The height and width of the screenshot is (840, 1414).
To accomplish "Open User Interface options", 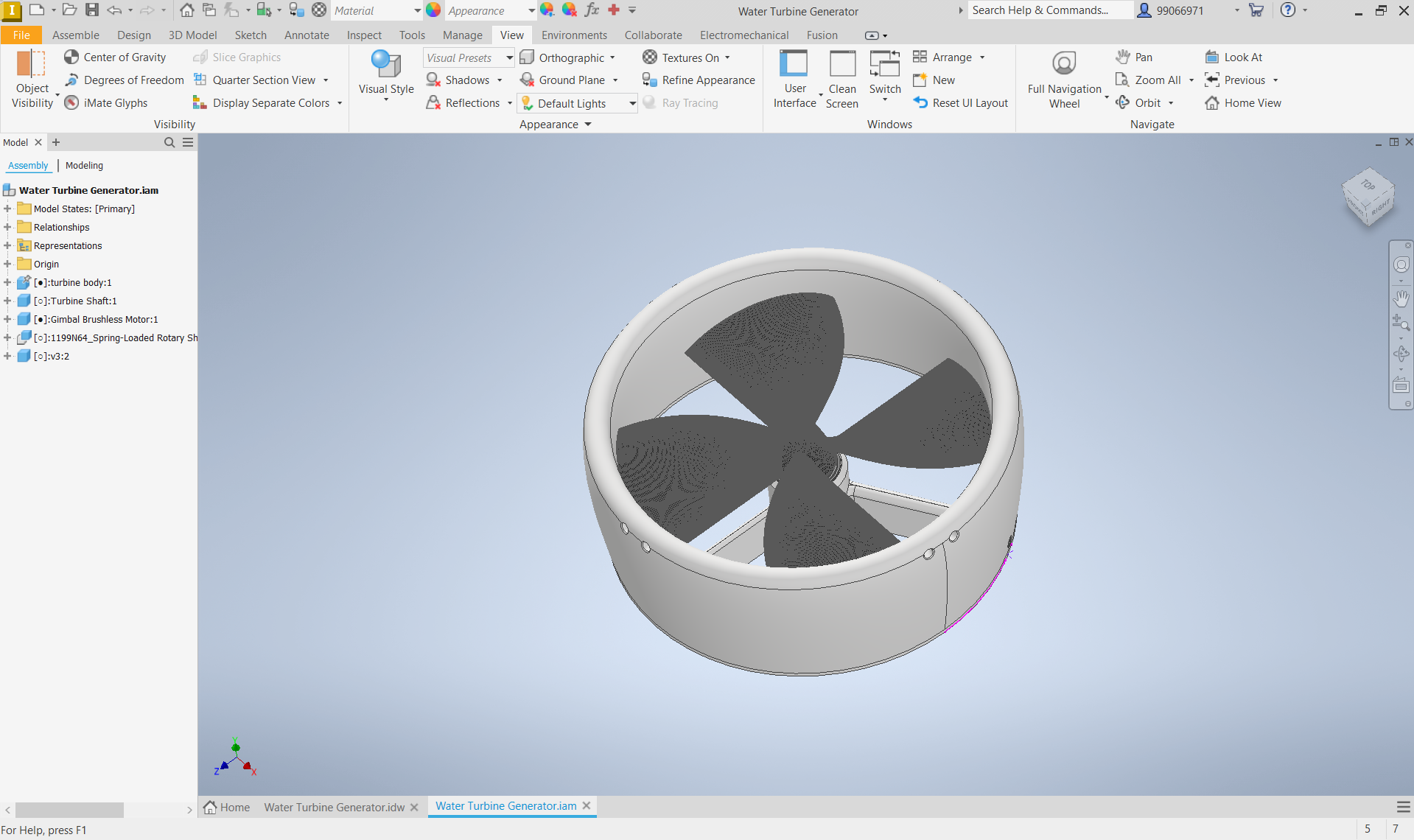I will [795, 80].
